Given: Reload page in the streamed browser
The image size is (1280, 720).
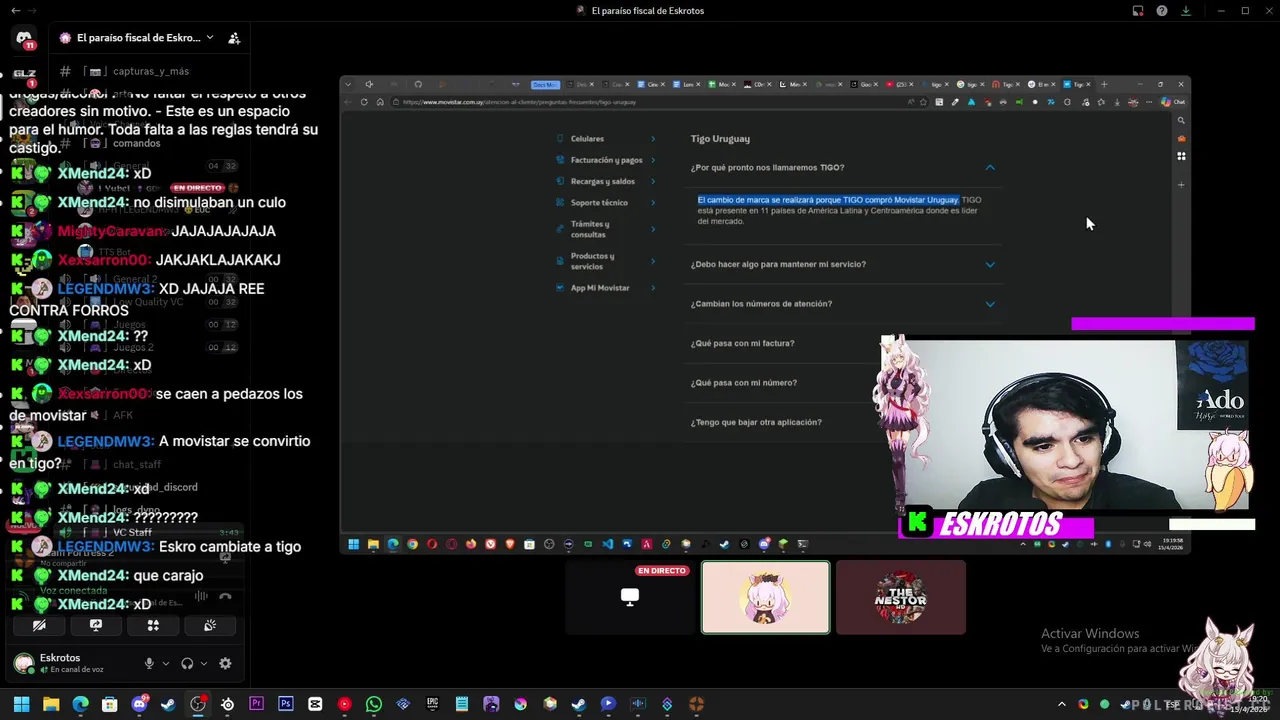Looking at the screenshot, I should 364,102.
